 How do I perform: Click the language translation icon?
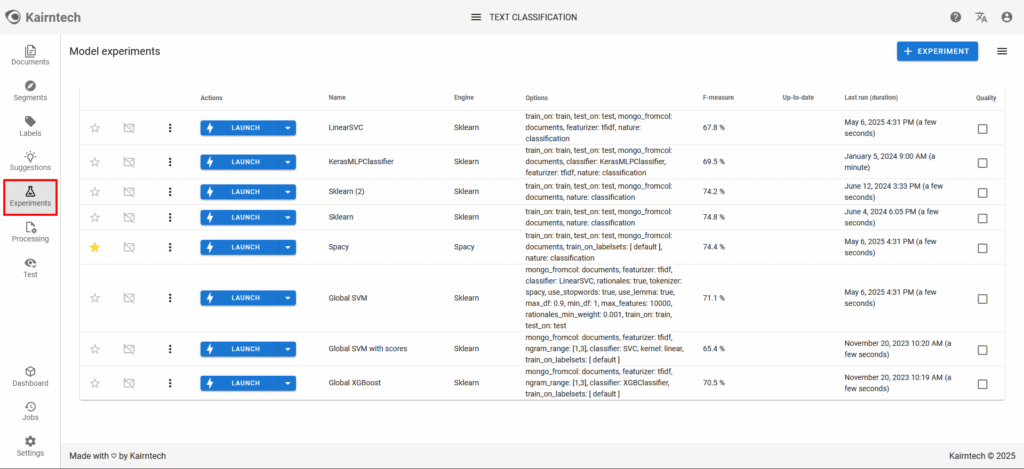pos(981,17)
